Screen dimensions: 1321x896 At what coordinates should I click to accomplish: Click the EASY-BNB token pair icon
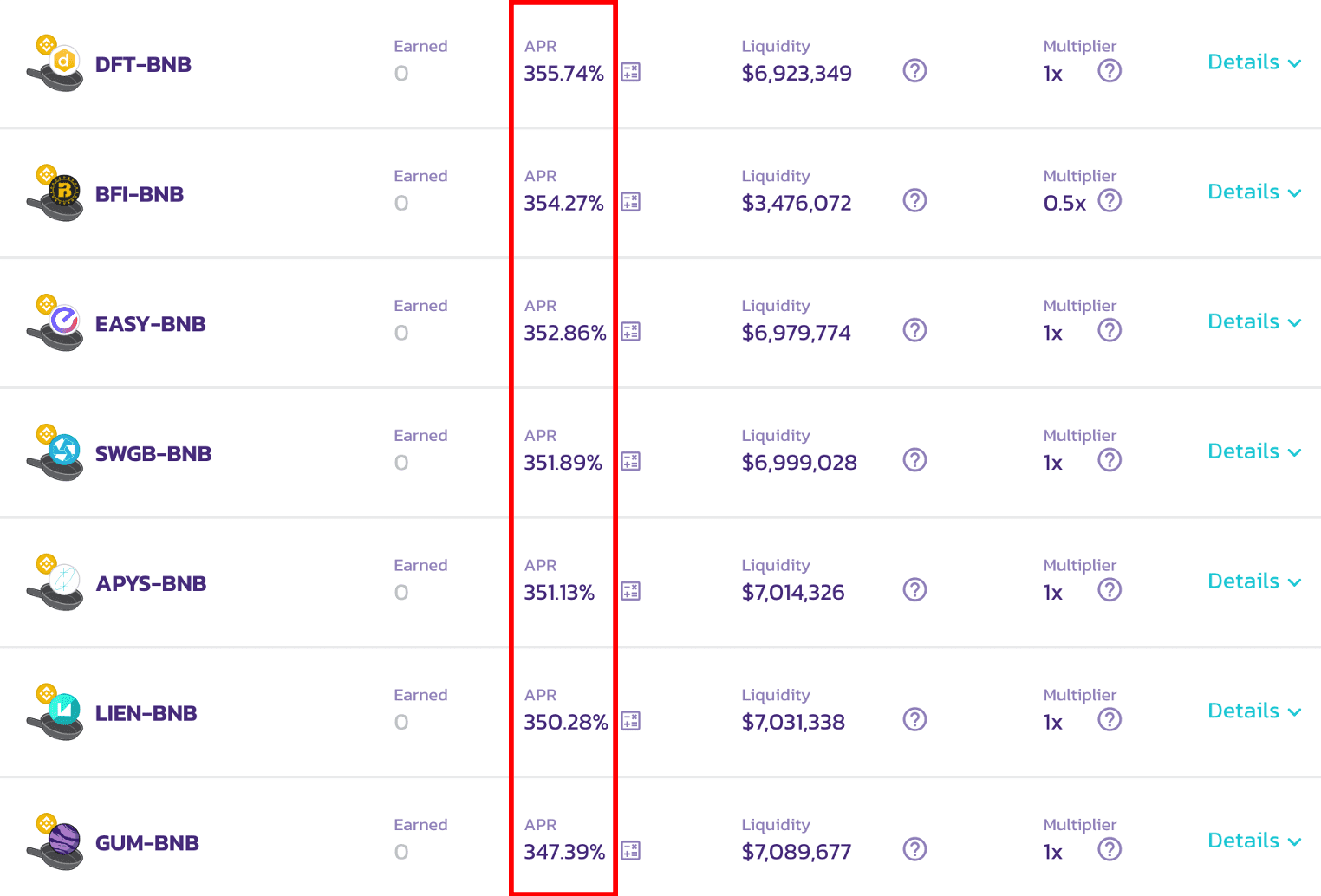(55, 323)
